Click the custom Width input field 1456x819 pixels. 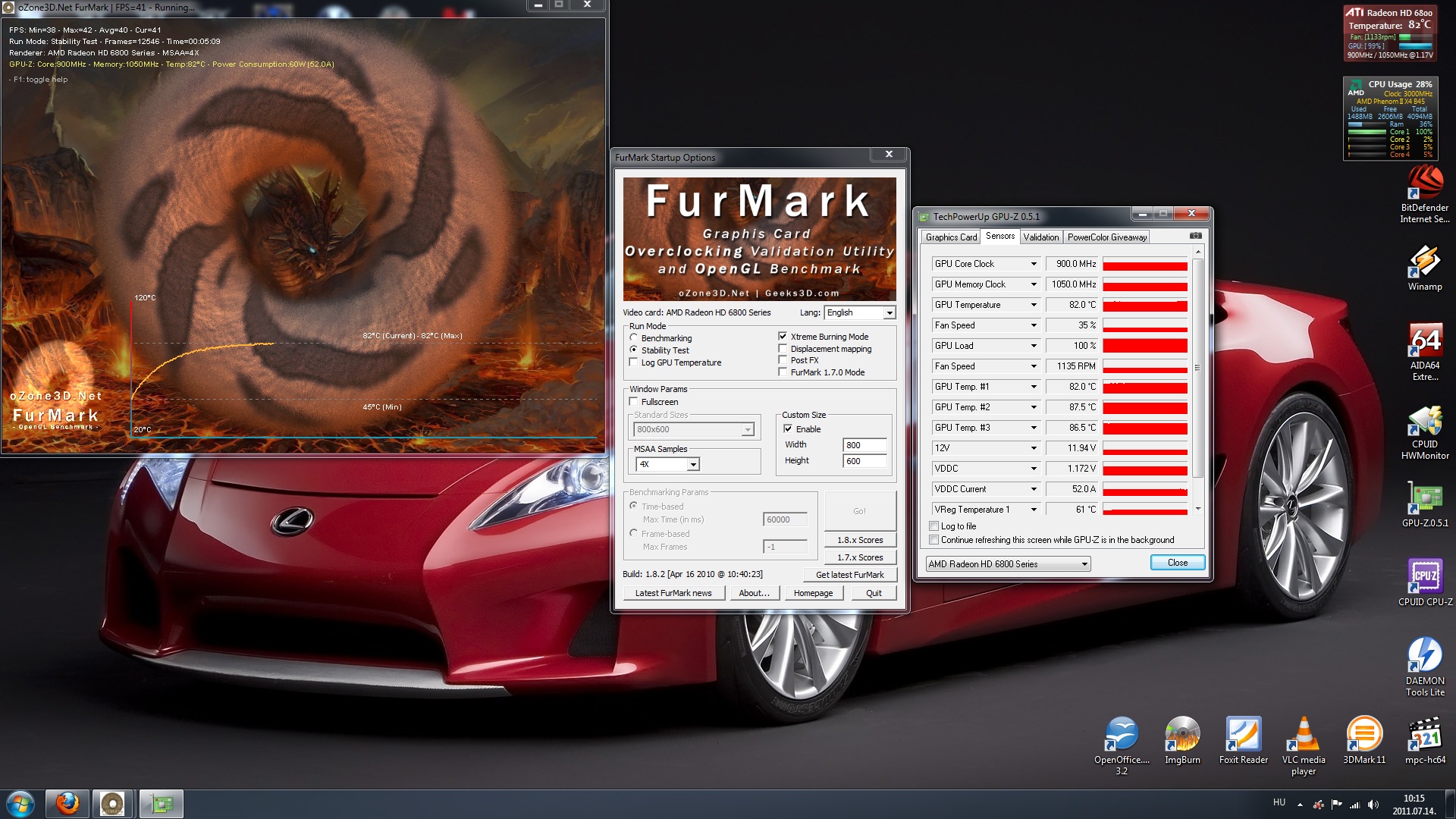[x=864, y=445]
